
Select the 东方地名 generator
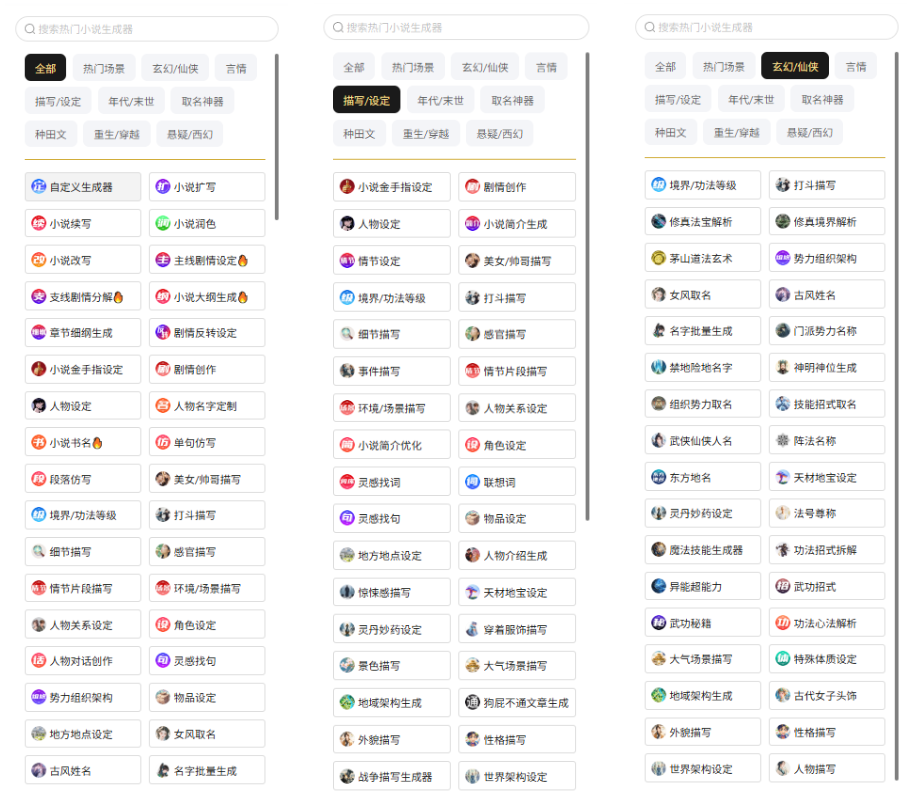(x=703, y=477)
